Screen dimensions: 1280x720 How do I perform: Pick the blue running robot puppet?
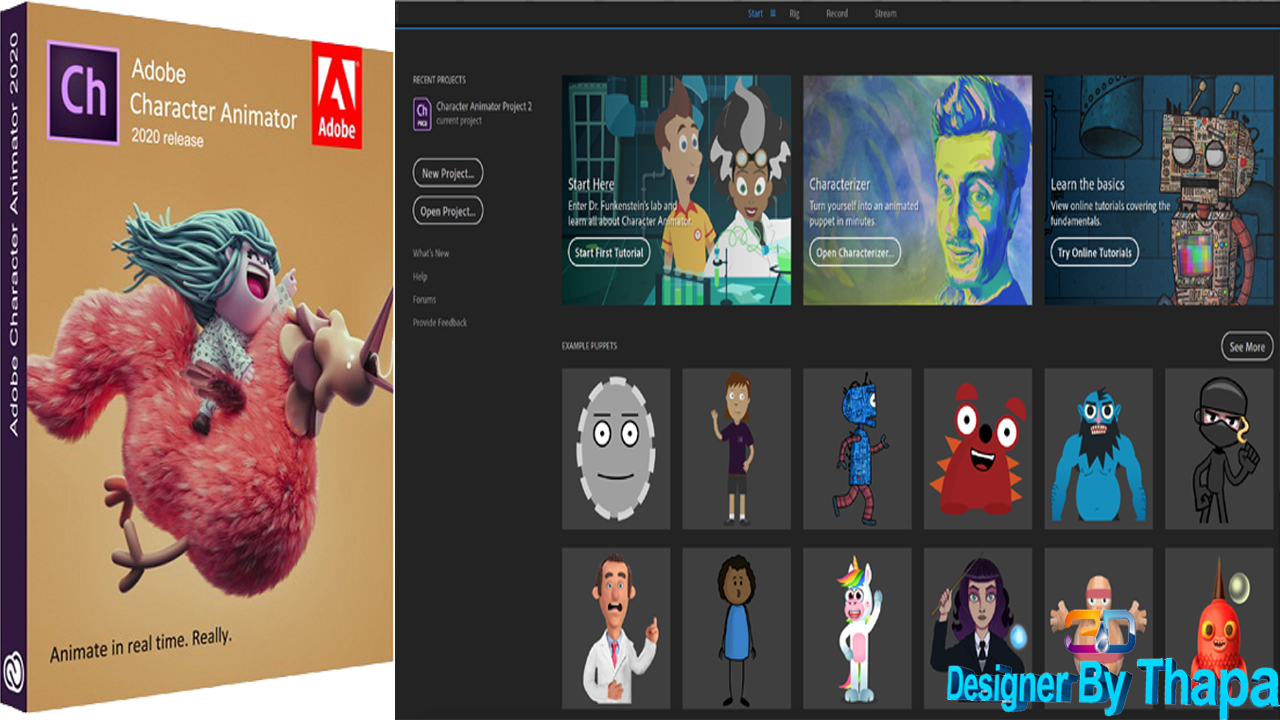click(x=857, y=448)
